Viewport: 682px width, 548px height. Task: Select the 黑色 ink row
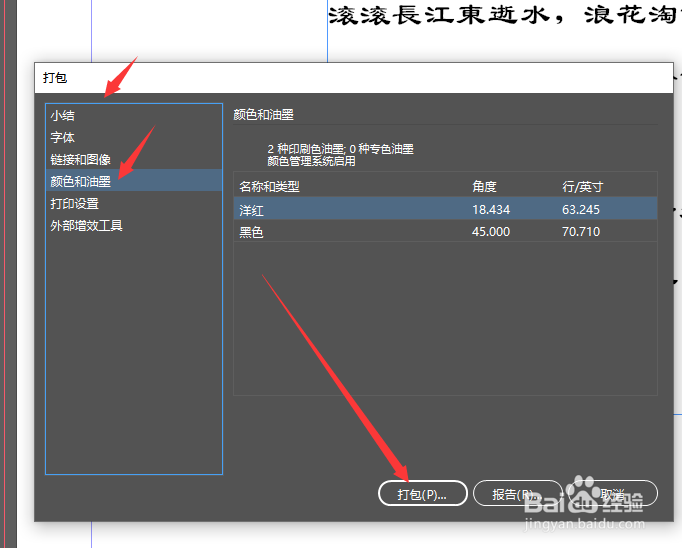coord(445,231)
